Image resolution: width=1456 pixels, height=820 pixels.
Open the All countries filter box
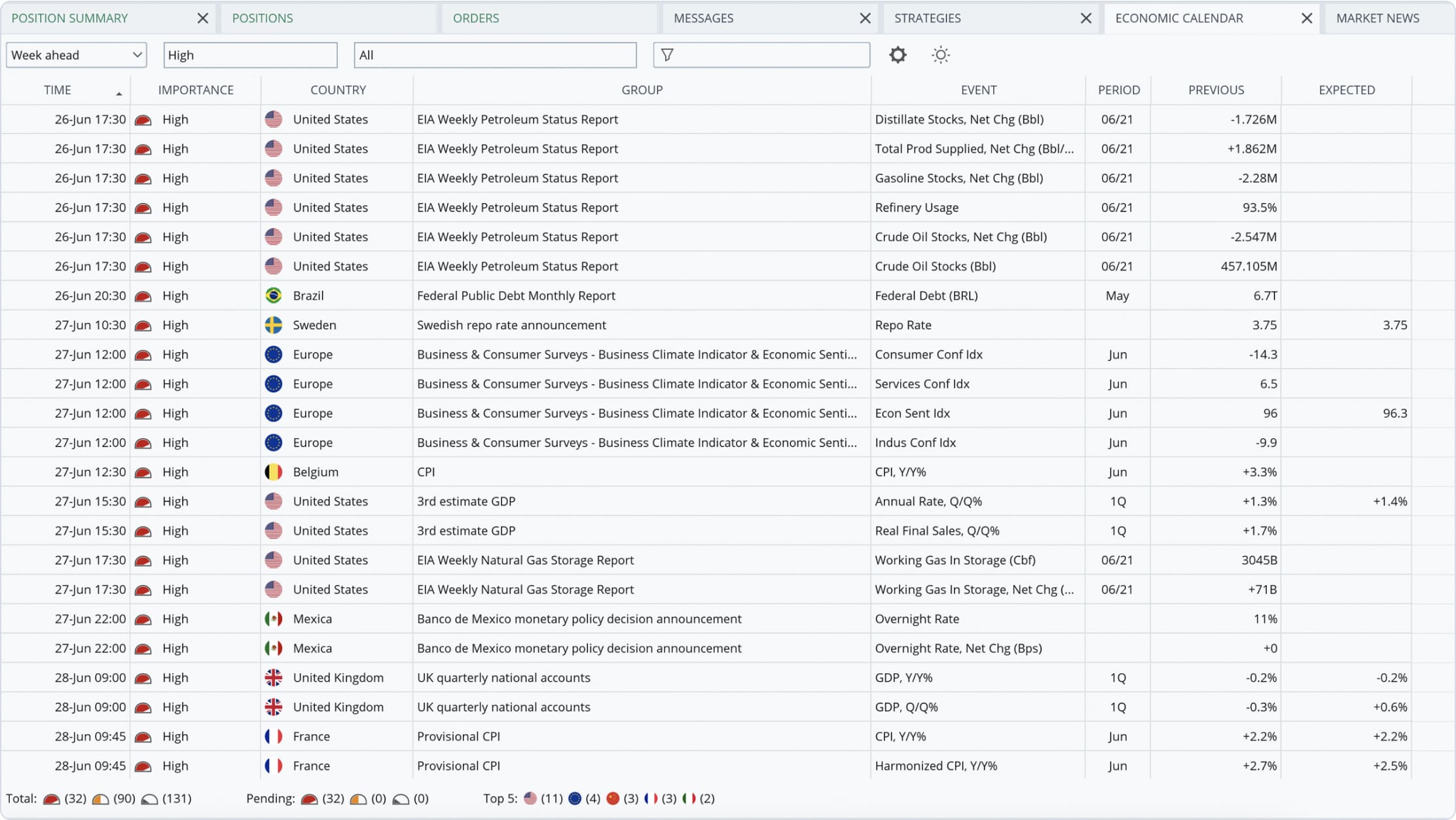[495, 55]
